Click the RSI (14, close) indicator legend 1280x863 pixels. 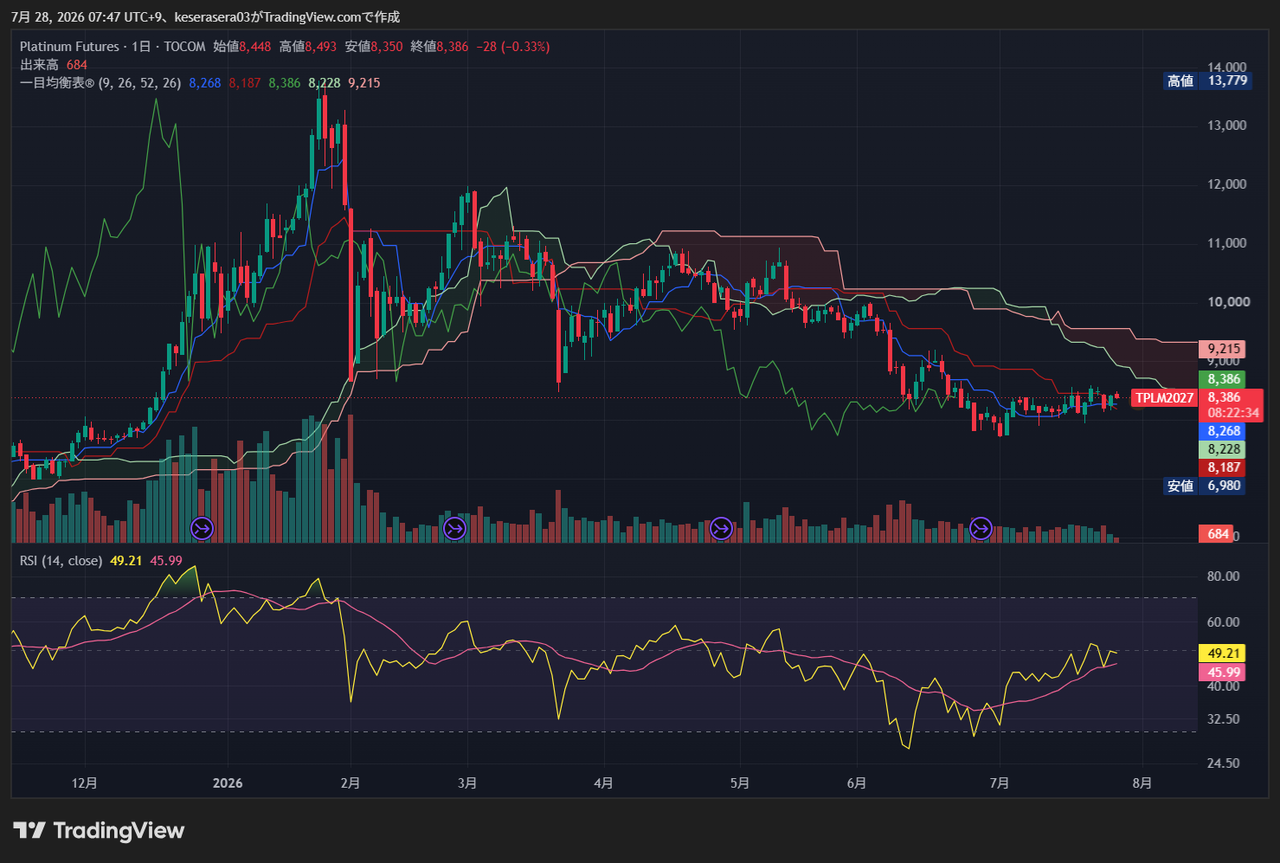coord(61,561)
